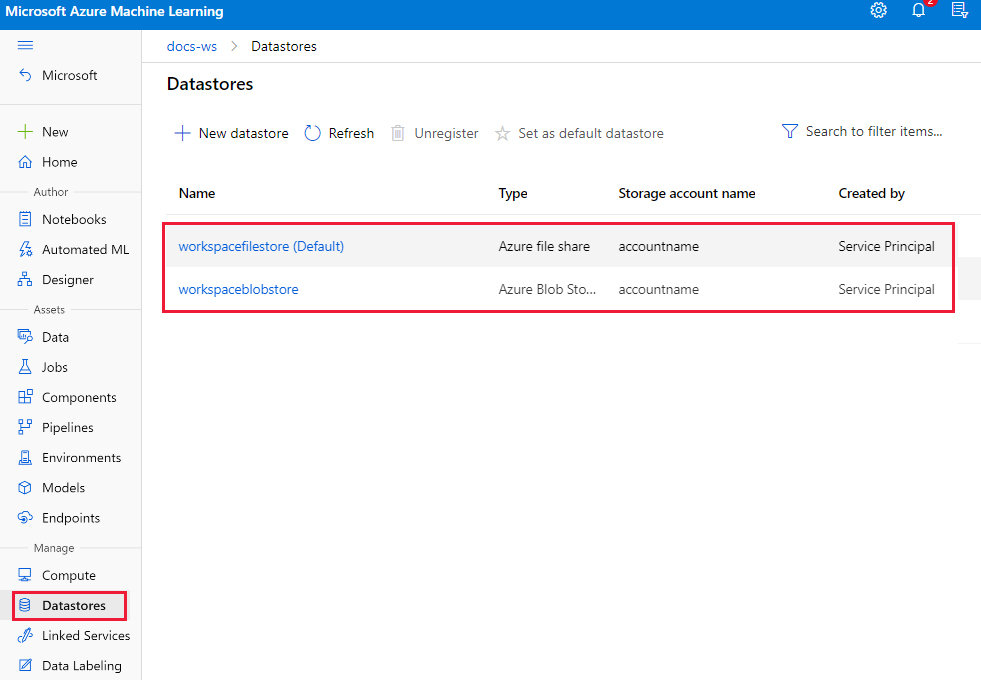
Task: Click accountname in workspacefilestore row
Action: coord(658,246)
